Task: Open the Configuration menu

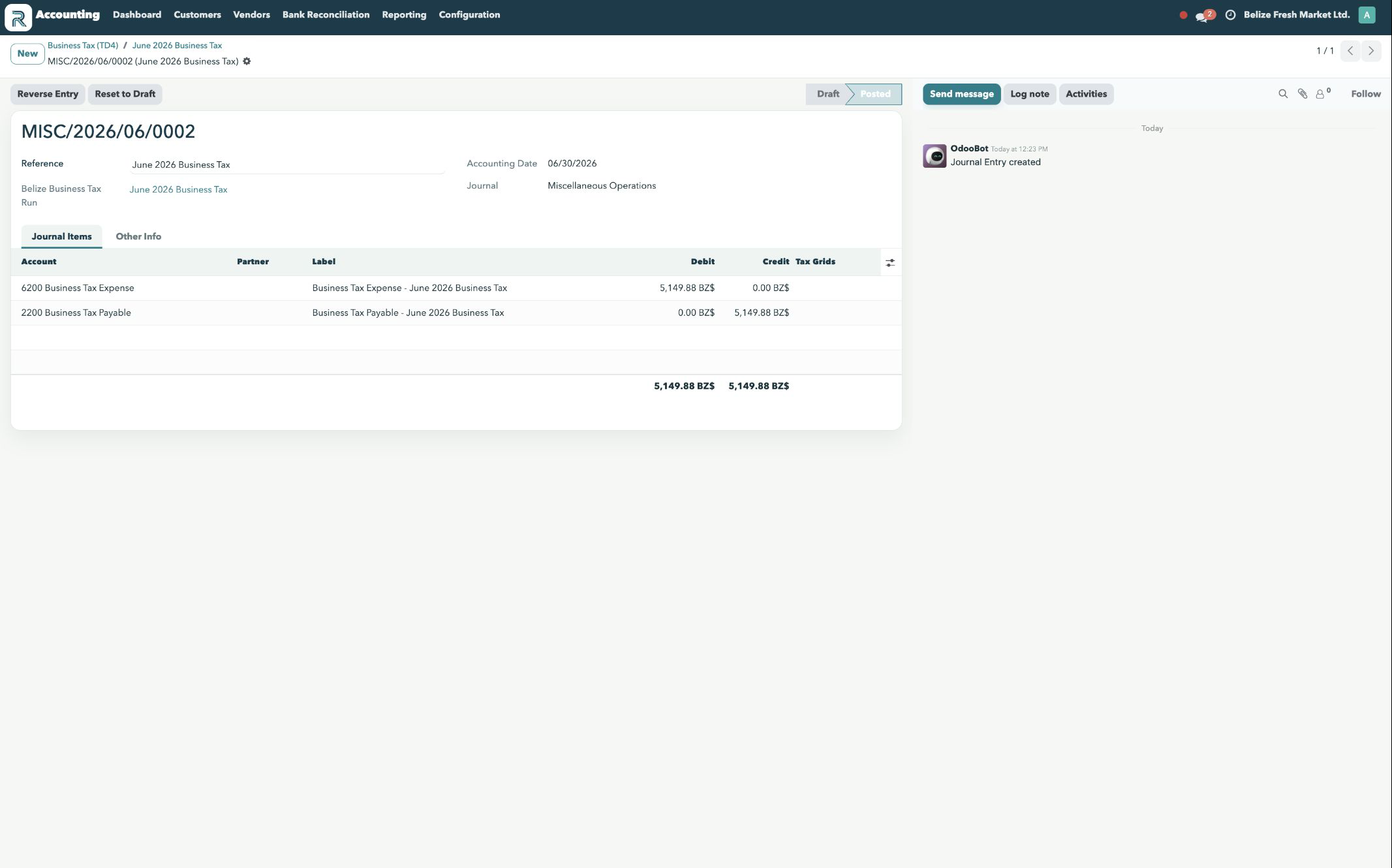Action: [x=469, y=15]
